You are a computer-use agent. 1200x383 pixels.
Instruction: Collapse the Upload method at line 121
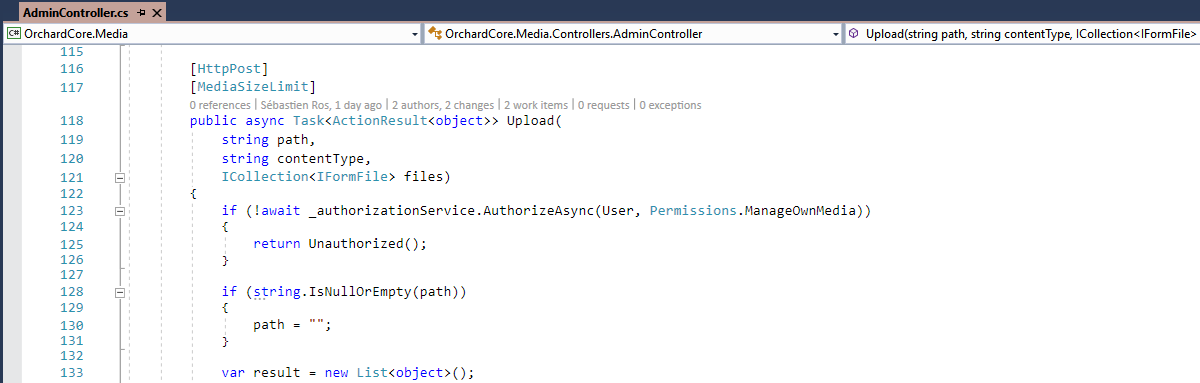[119, 177]
